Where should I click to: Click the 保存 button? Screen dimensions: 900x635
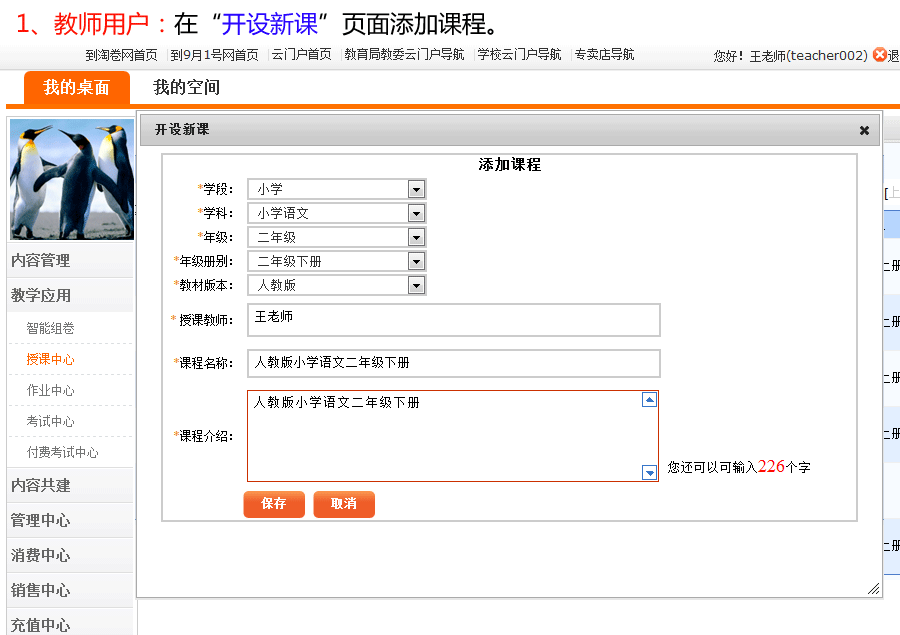pos(274,504)
